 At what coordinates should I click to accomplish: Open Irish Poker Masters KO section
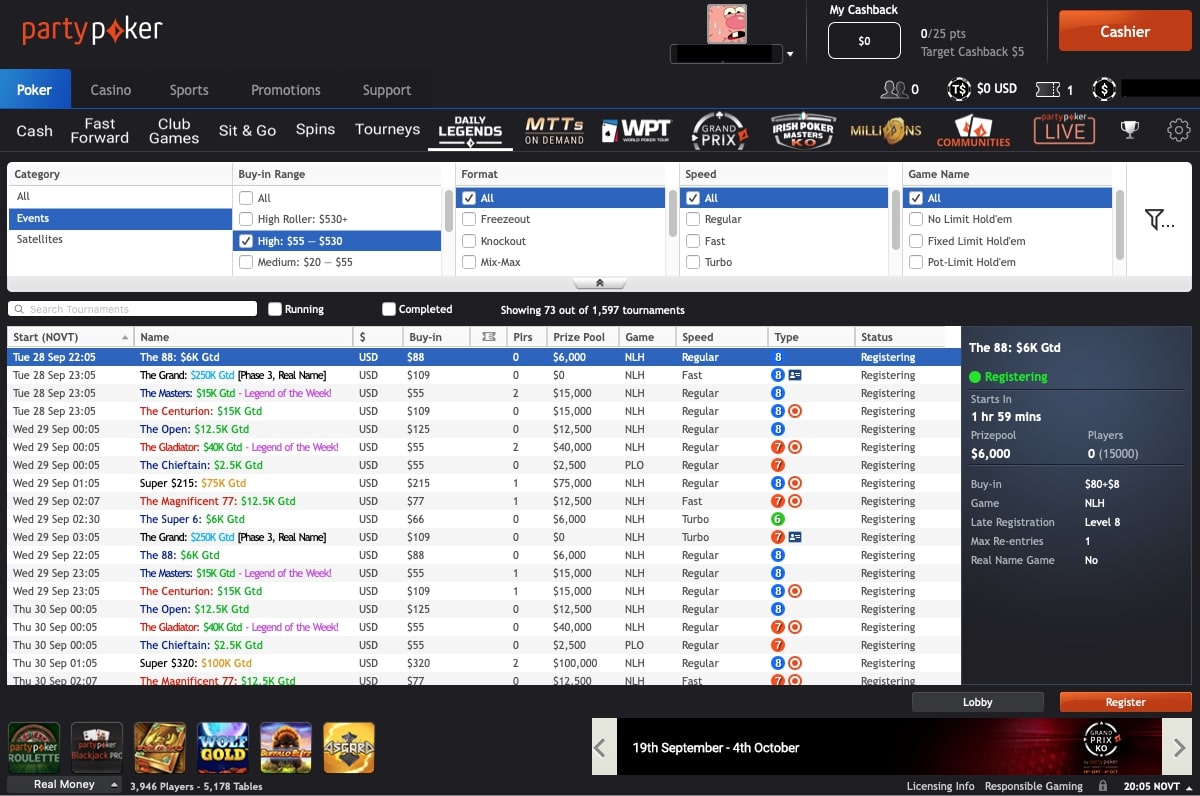coord(802,130)
